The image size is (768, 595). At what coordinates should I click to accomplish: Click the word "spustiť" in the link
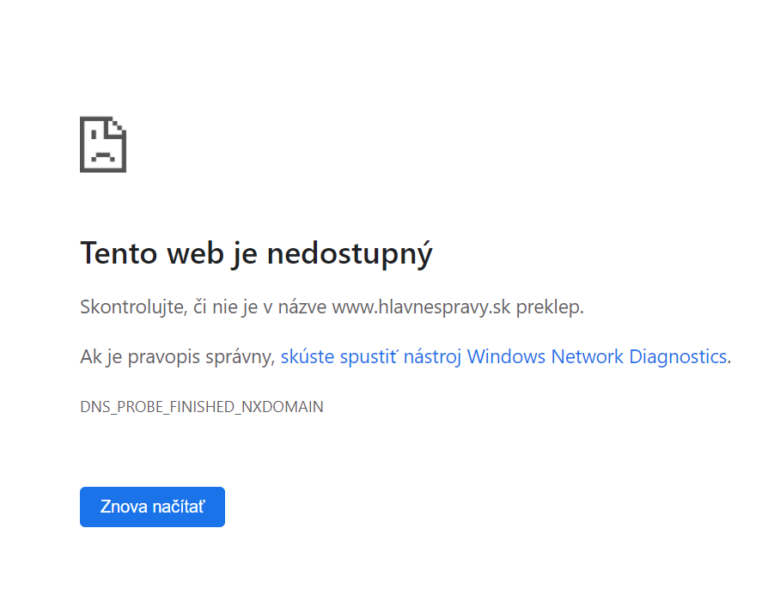tap(369, 357)
